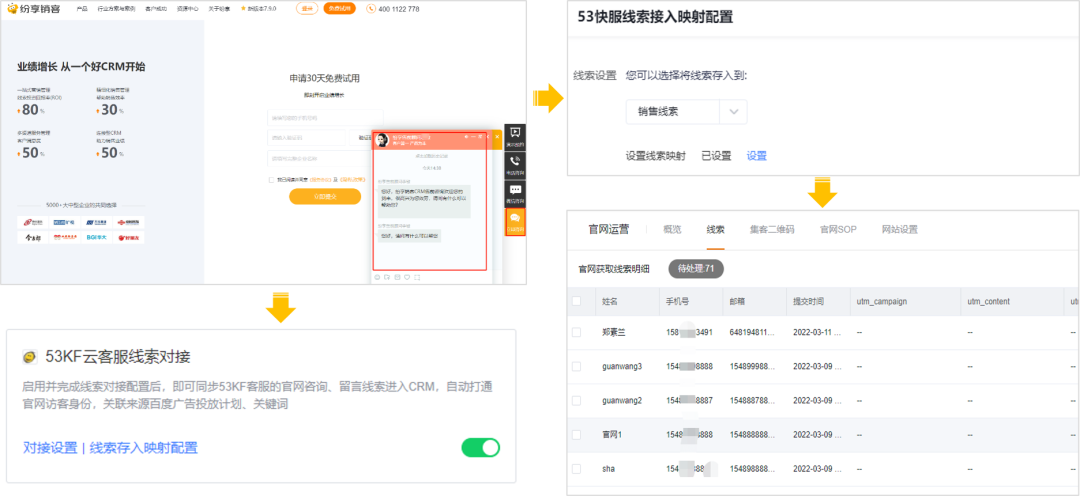Viewport: 1080px width, 496px height.
Task: Open the 演示预约 demo booking sidebar icon
Action: point(515,137)
